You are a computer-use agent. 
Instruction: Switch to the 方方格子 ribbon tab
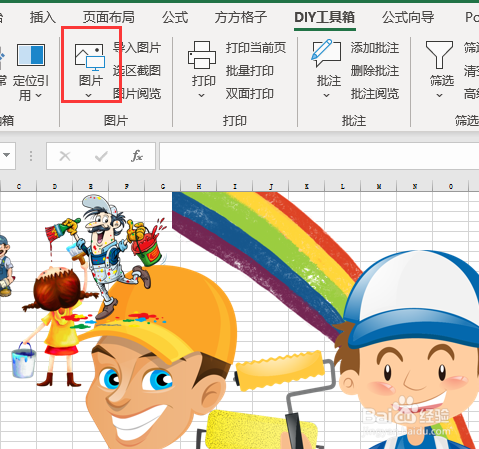pyautogui.click(x=241, y=17)
